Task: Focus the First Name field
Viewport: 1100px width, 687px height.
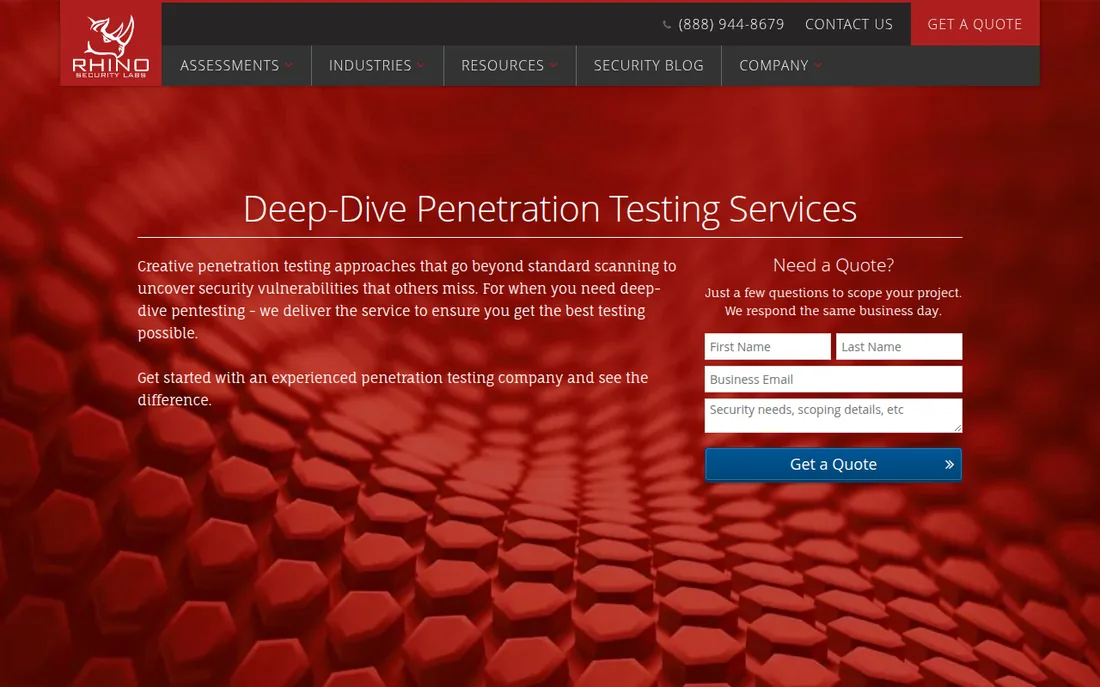Action: tap(767, 347)
